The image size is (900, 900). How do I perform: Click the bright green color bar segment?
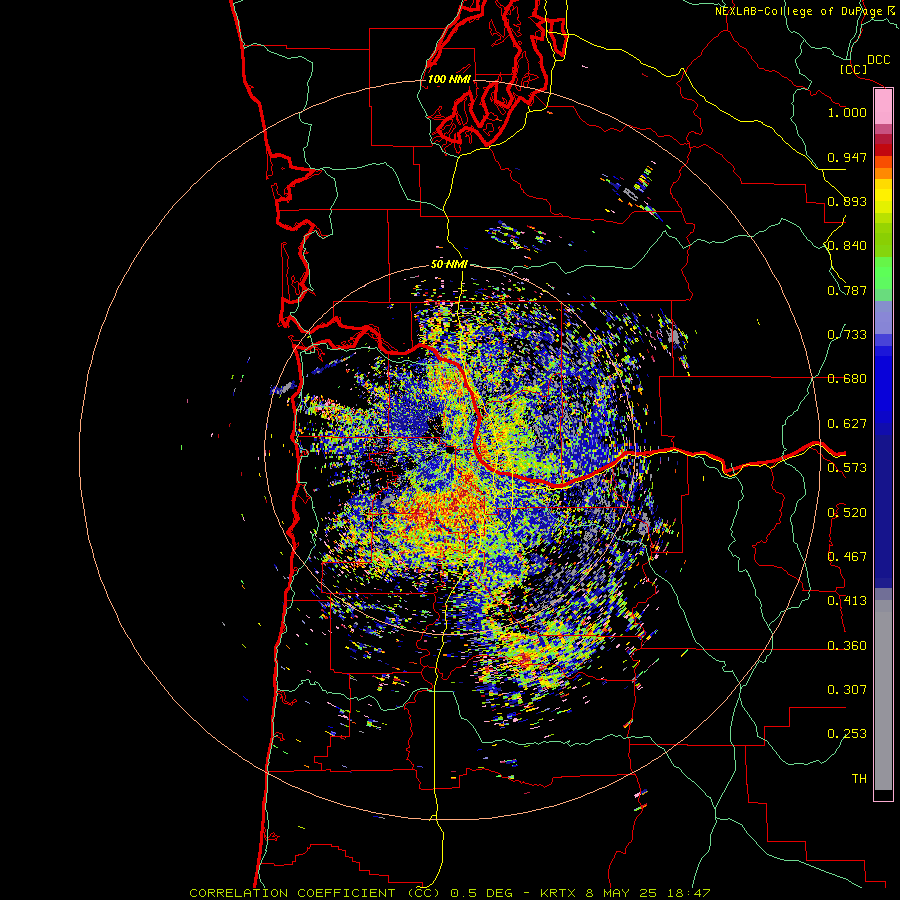883,273
